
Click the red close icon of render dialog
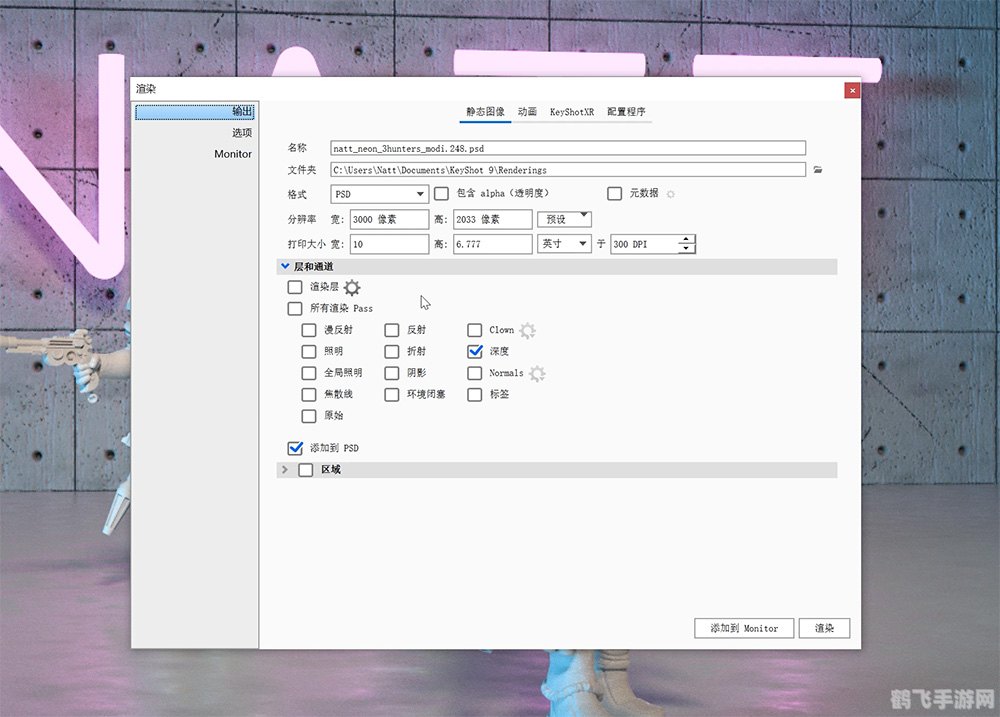coord(851,90)
